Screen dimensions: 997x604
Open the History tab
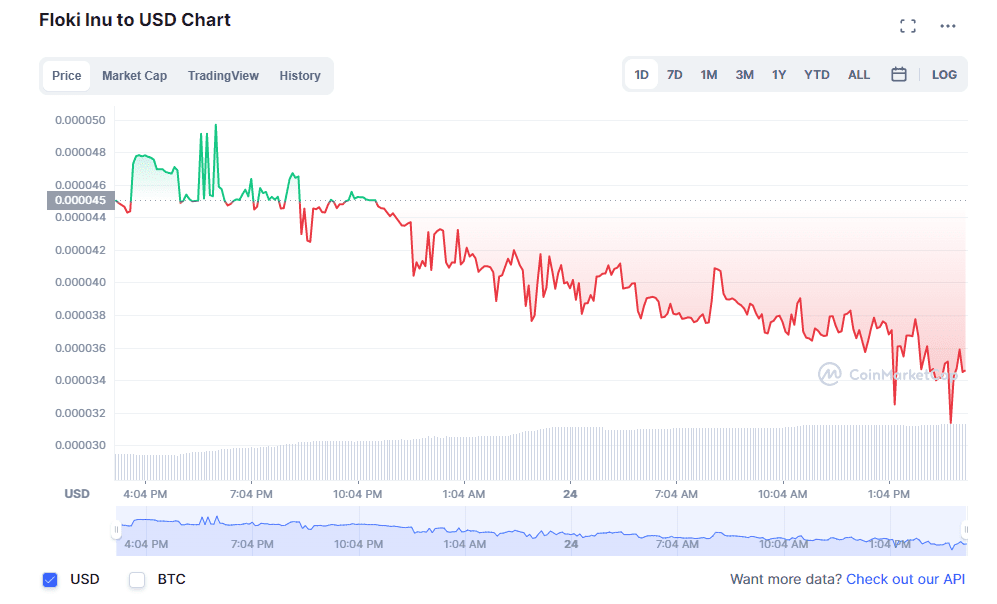point(300,75)
